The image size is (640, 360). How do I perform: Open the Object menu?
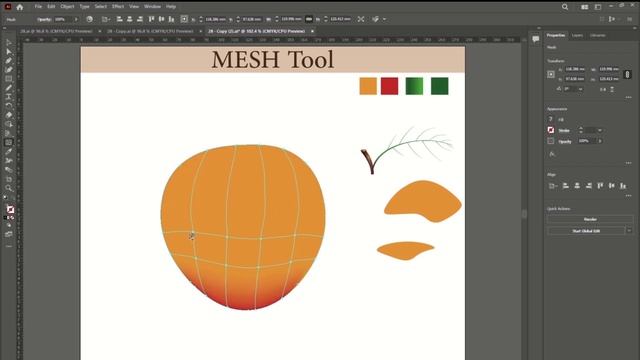click(67, 7)
